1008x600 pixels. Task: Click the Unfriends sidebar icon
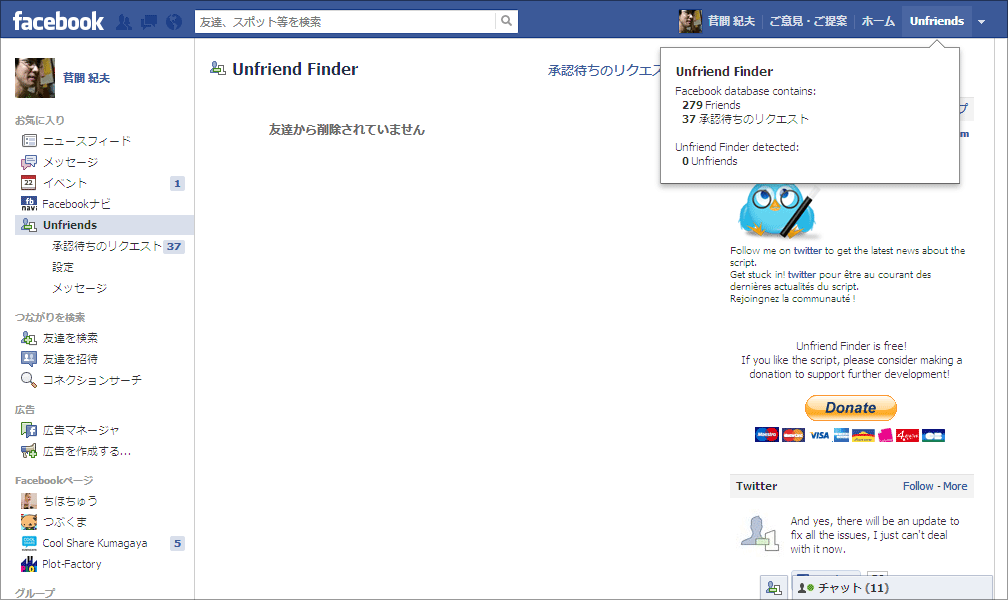pyautogui.click(x=29, y=225)
